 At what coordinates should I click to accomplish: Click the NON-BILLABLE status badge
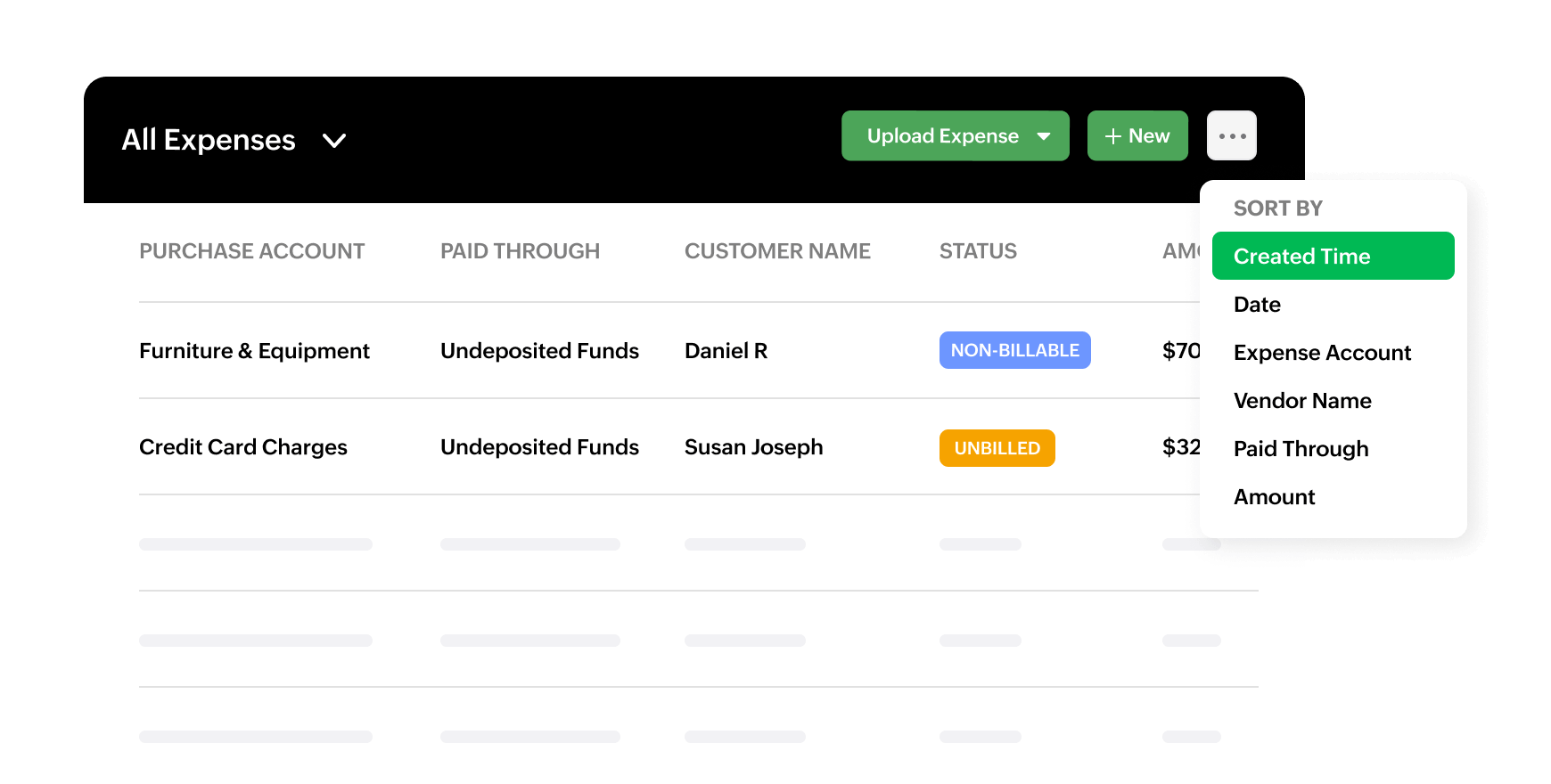1014,351
